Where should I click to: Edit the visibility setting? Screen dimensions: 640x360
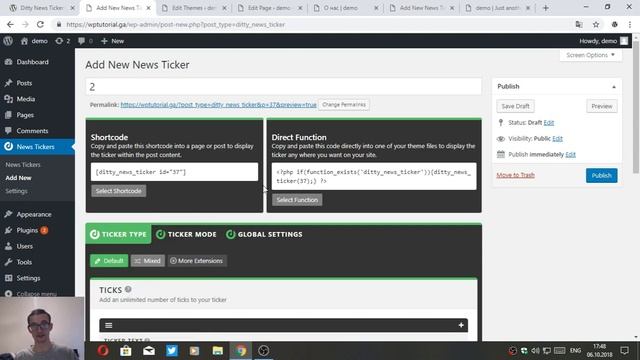[x=558, y=139]
